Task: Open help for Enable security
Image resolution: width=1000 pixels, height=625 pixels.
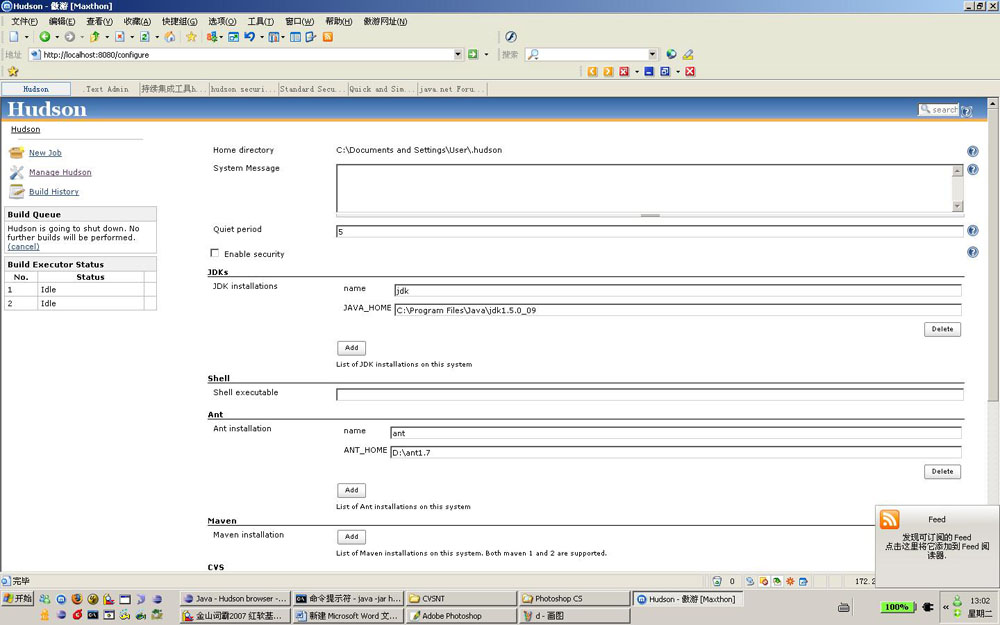Action: 973,252
